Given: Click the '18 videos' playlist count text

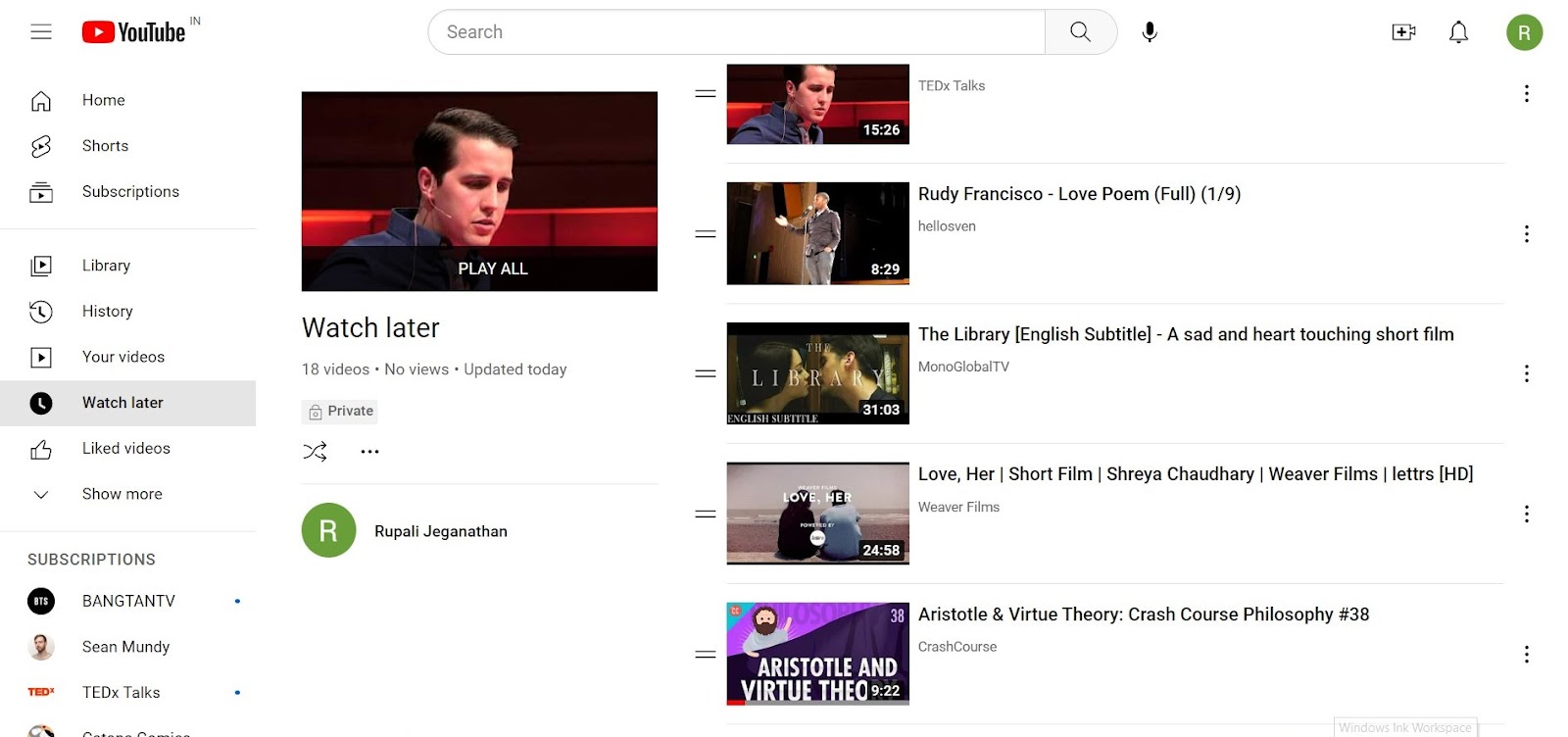Looking at the screenshot, I should coord(335,369).
